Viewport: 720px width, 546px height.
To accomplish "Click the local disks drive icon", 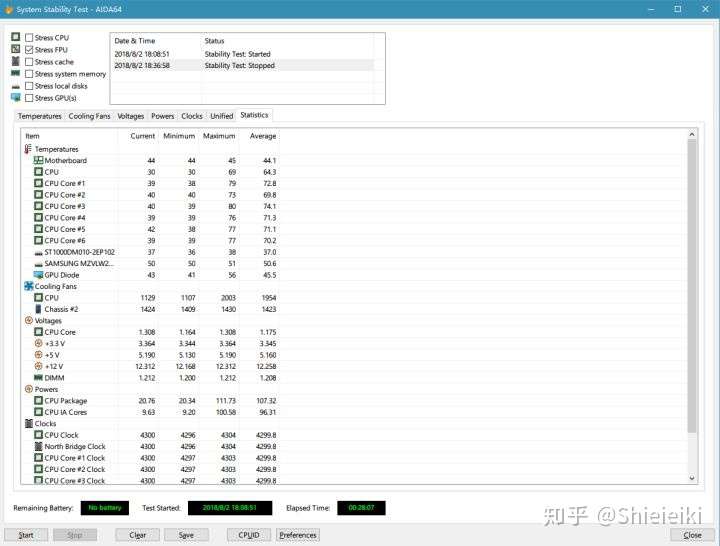I will pyautogui.click(x=16, y=86).
